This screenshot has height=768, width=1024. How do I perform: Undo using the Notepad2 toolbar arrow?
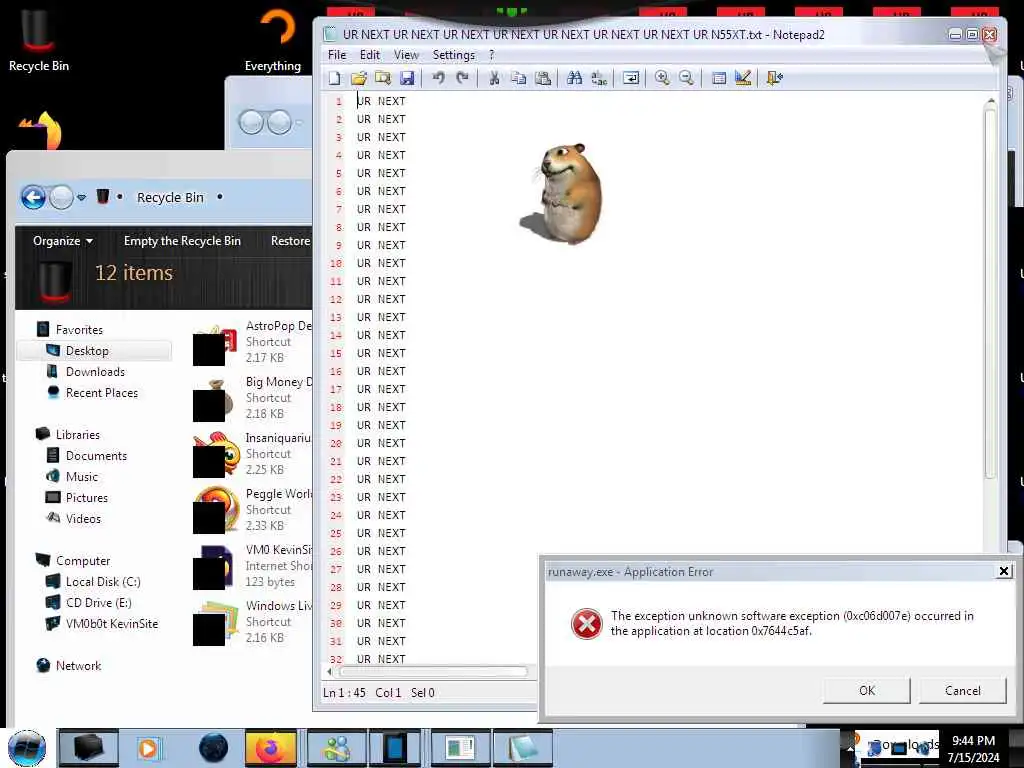pos(438,78)
